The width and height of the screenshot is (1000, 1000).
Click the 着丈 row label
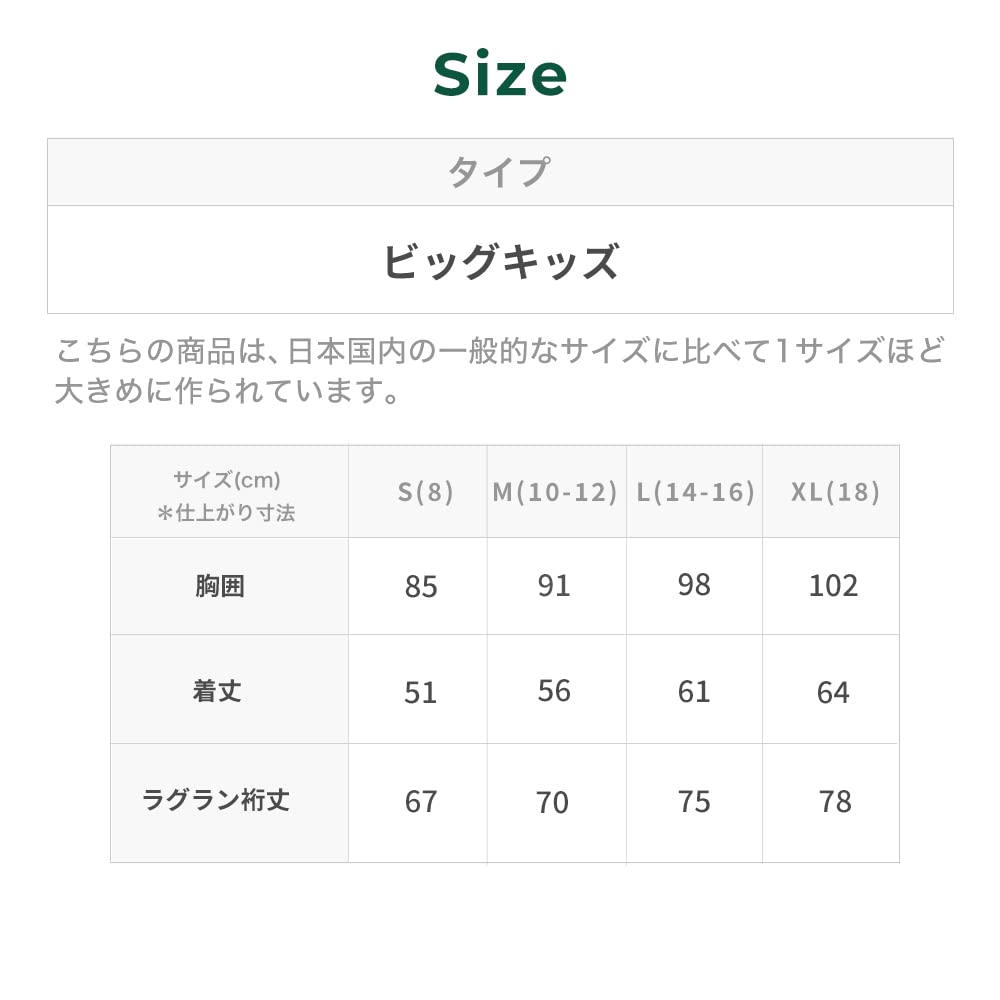218,691
